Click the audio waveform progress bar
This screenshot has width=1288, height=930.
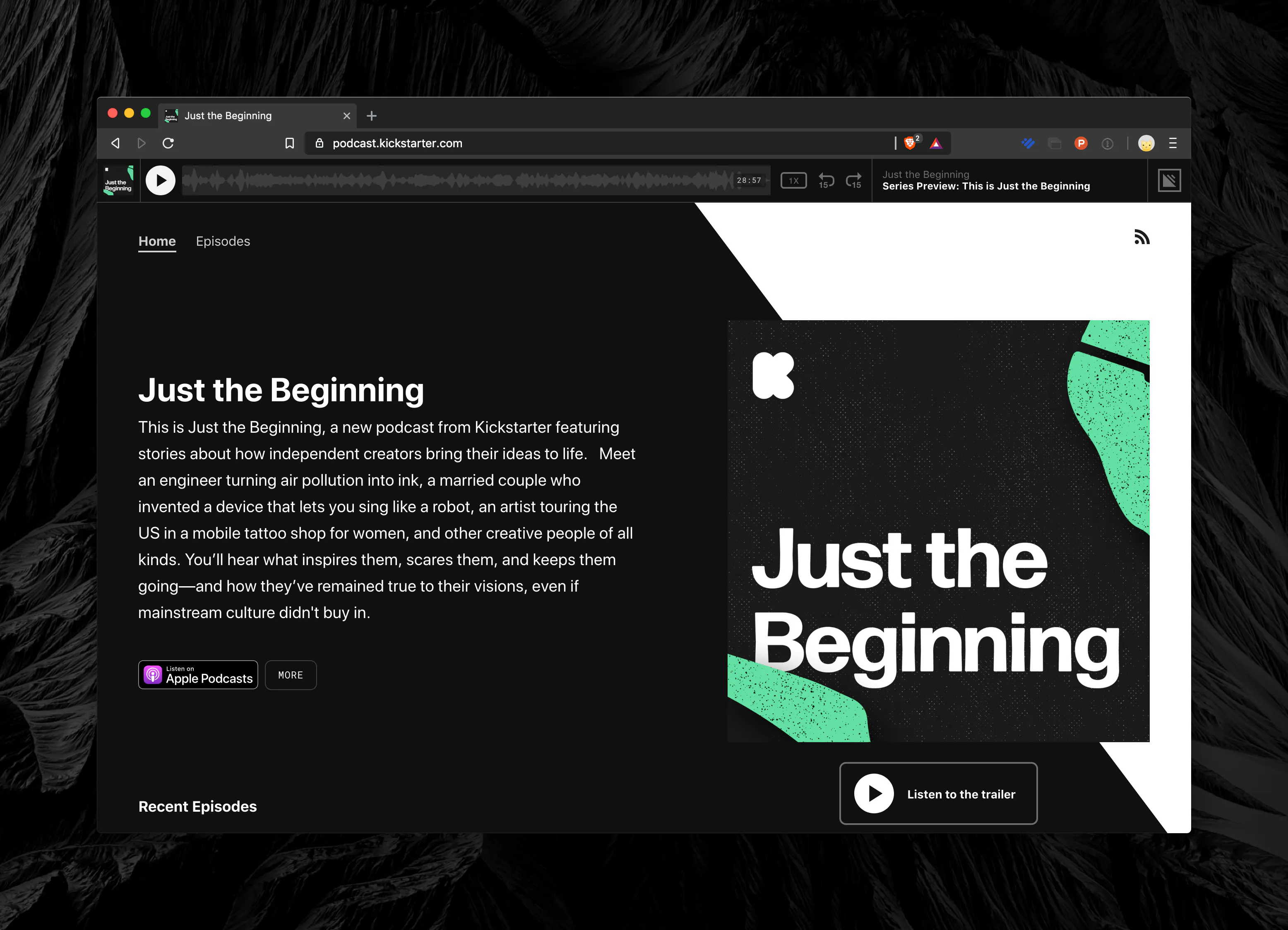(476, 180)
